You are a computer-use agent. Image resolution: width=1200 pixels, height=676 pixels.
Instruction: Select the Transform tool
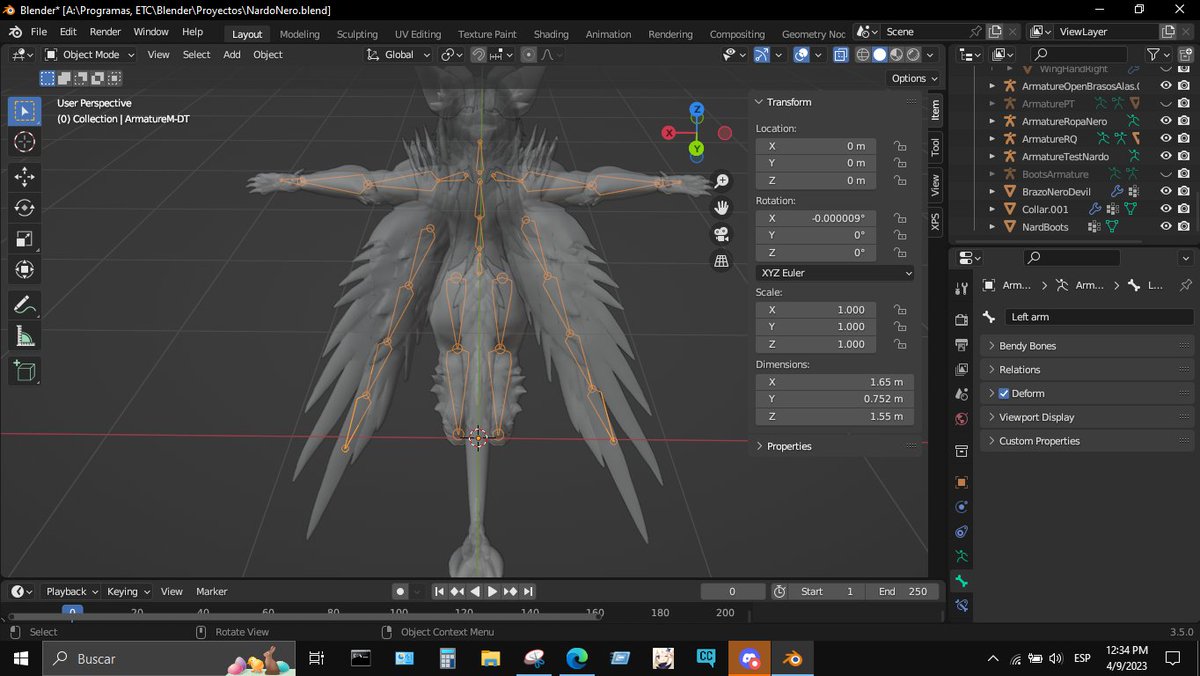[x=25, y=270]
